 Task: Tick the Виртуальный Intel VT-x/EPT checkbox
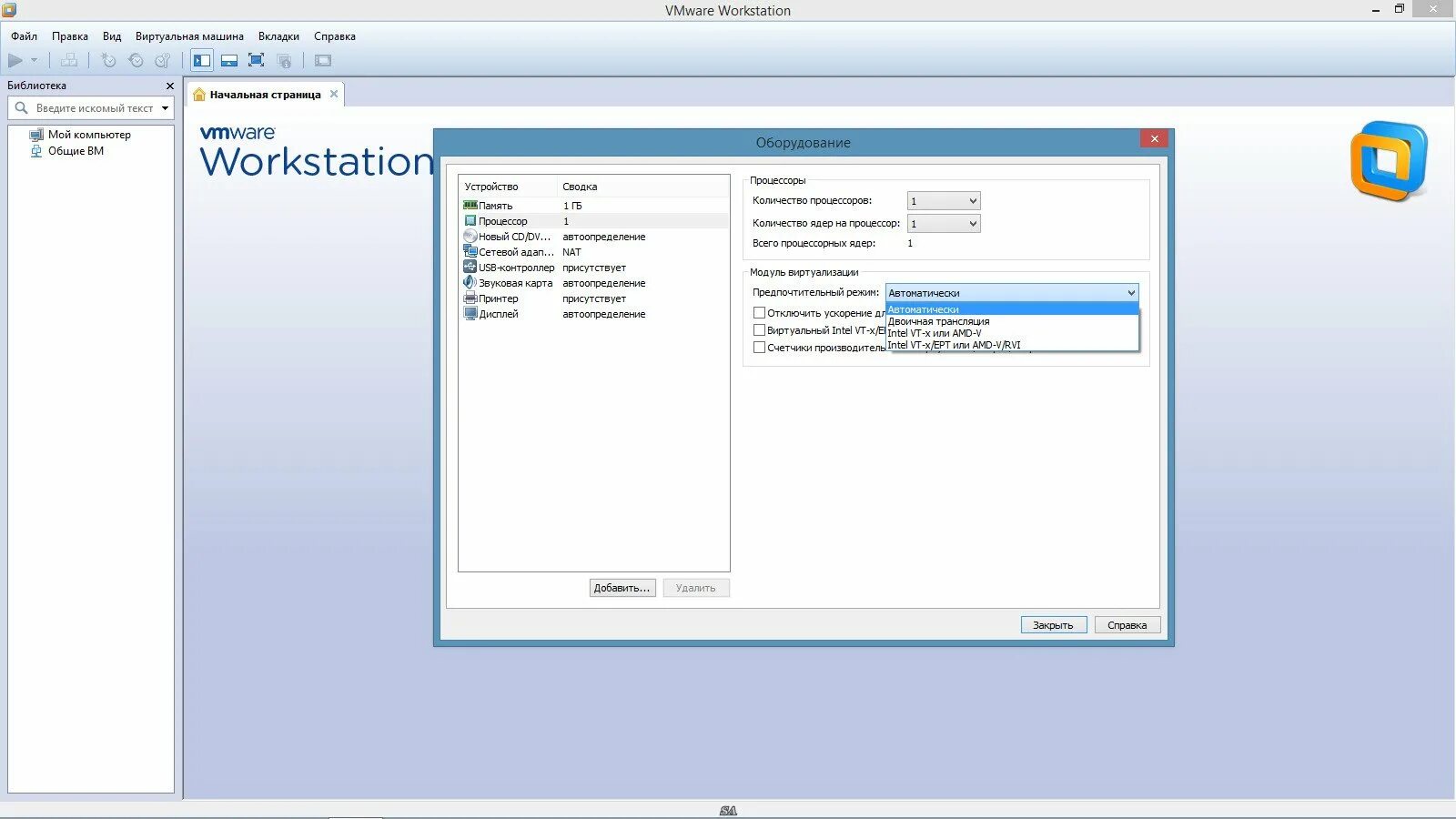coord(759,330)
